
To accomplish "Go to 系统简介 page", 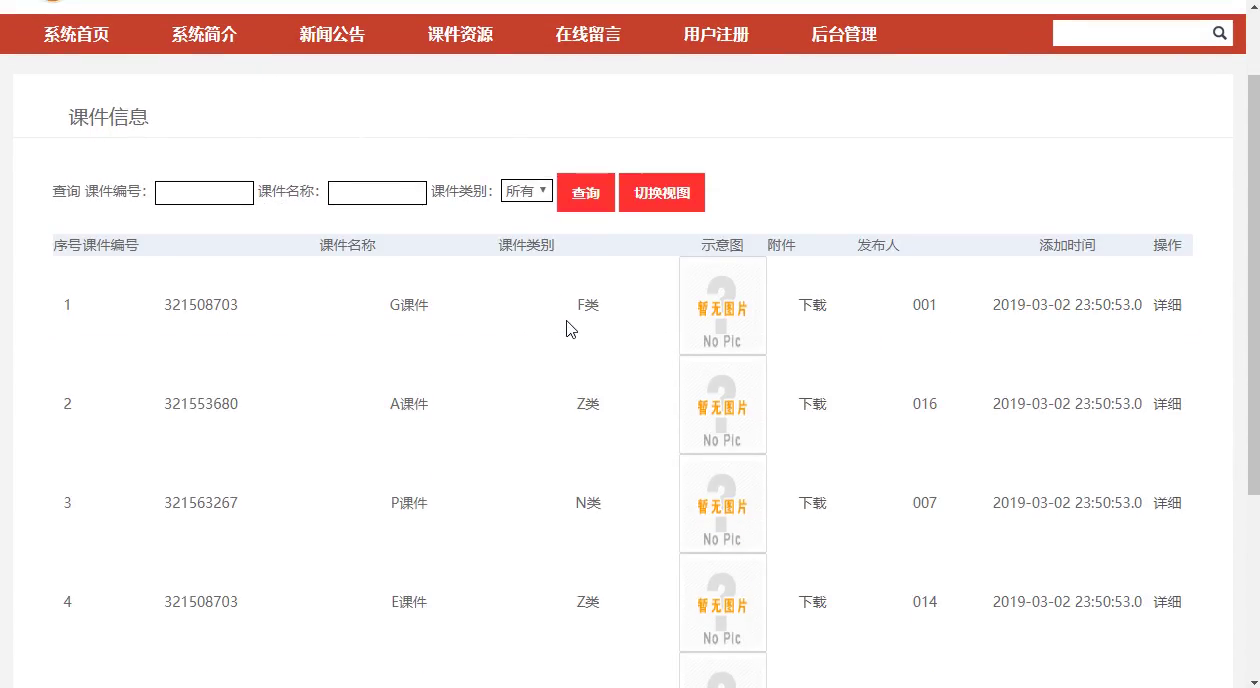I will point(204,34).
